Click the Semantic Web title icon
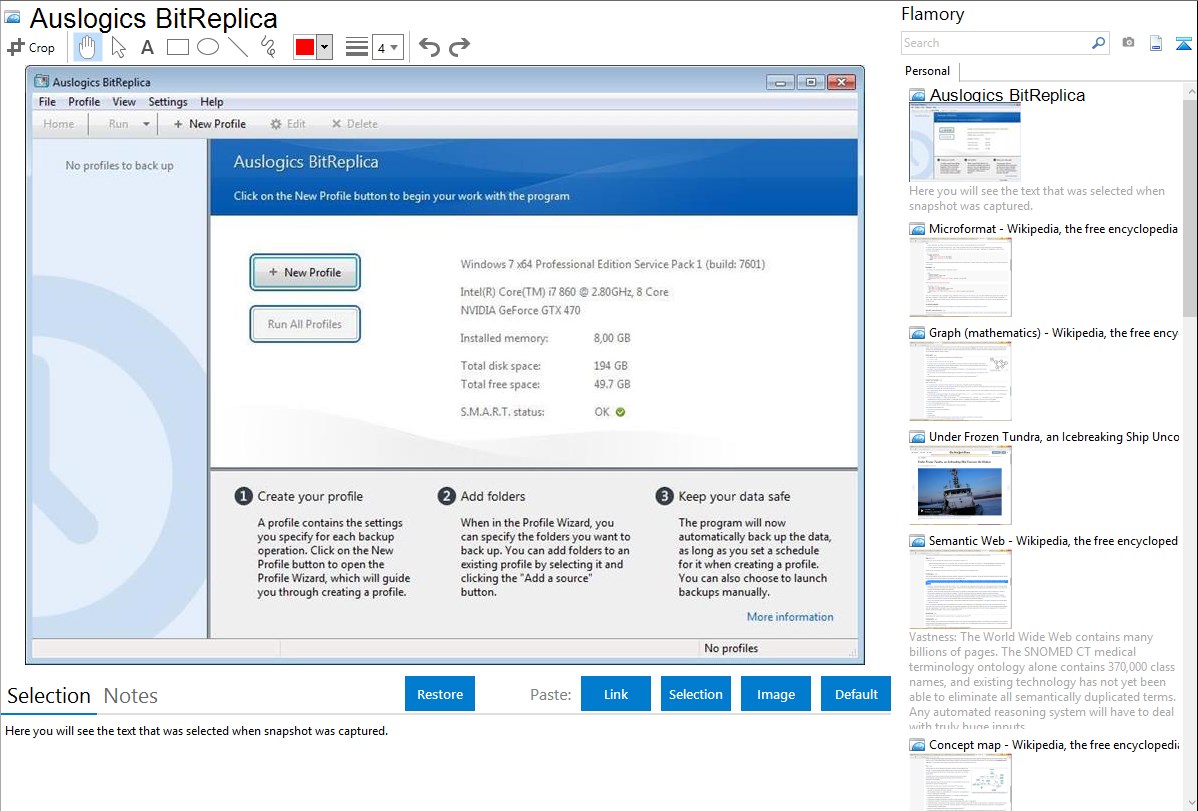 tap(917, 541)
